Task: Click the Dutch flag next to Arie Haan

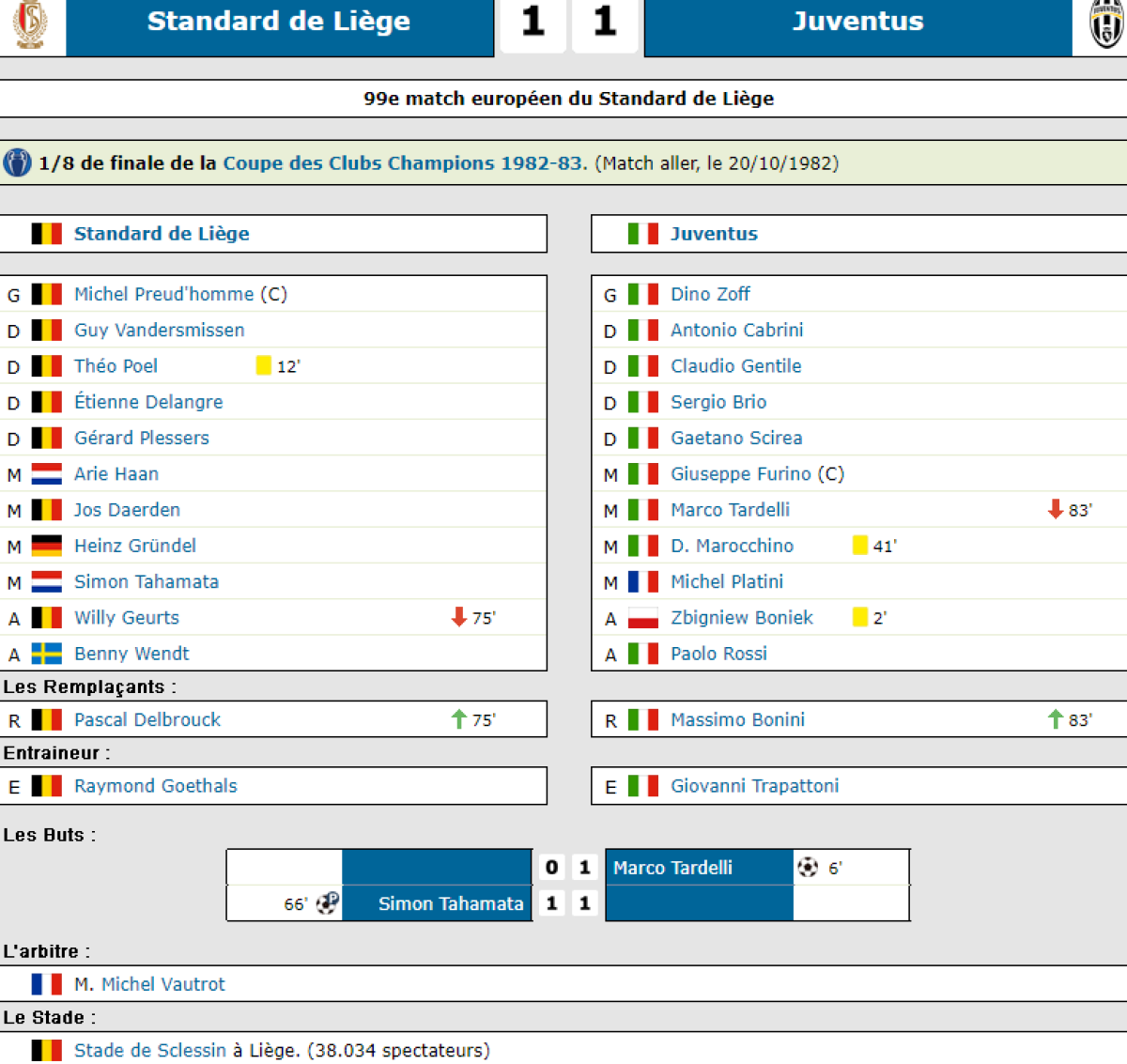Action: [x=47, y=473]
